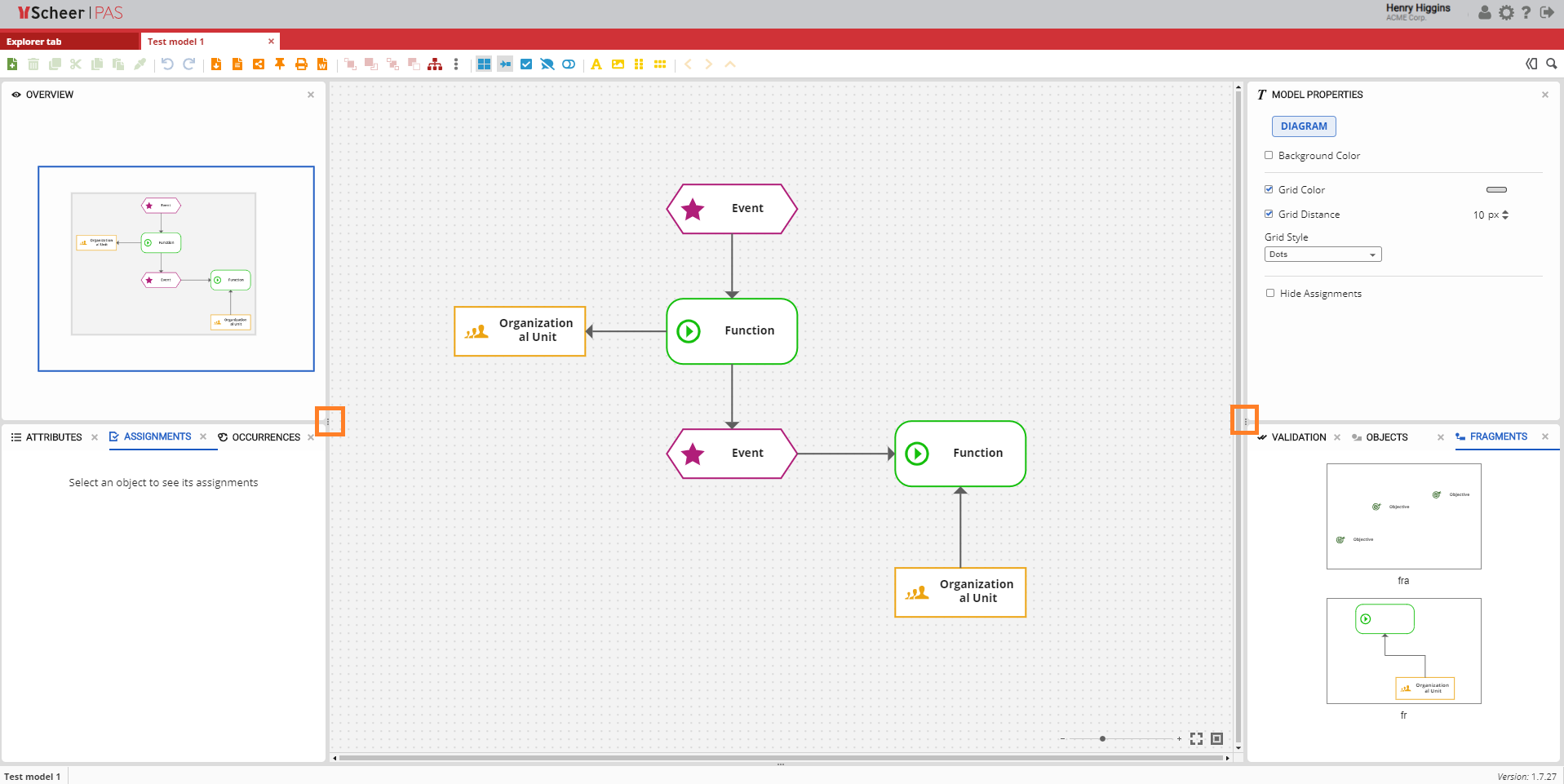The height and width of the screenshot is (784, 1564).
Task: Open the Grid Style dropdown
Action: pos(1323,255)
